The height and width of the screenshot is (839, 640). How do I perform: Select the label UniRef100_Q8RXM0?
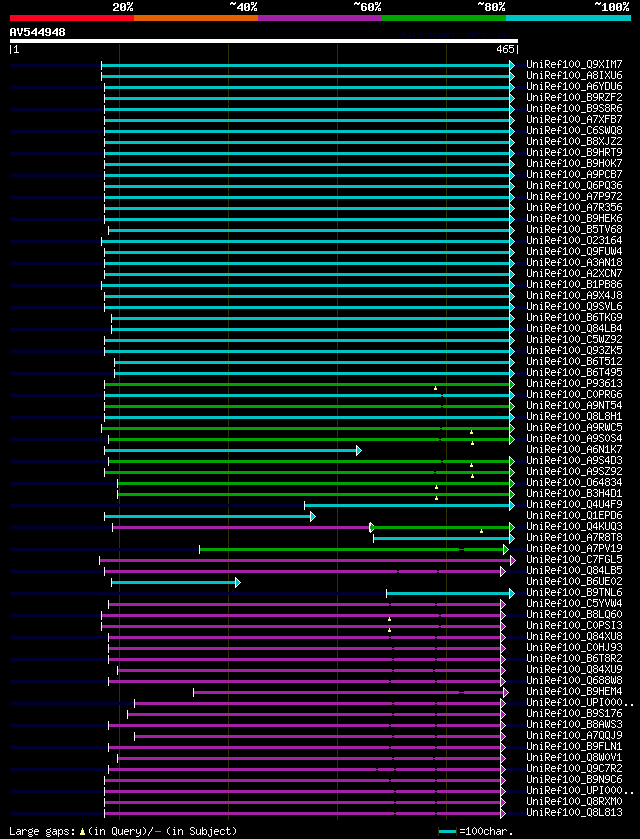pos(574,800)
